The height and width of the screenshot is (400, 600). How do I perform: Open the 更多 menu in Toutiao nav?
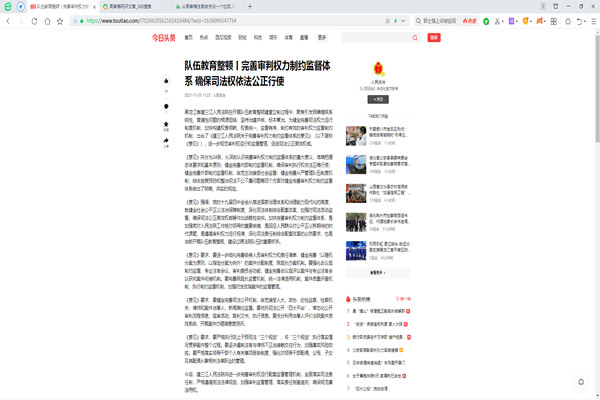point(322,38)
